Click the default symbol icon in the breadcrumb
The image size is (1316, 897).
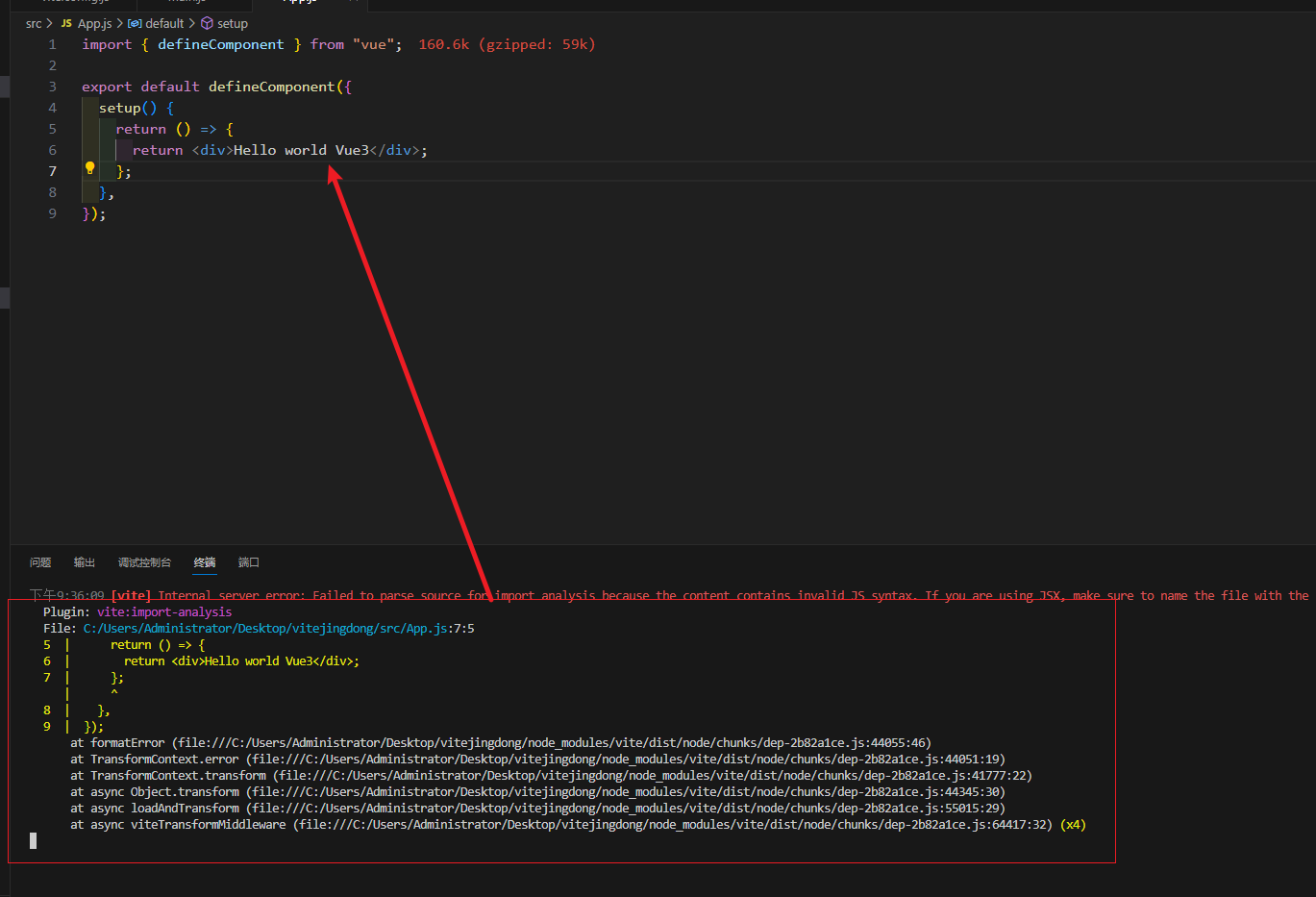[x=135, y=23]
